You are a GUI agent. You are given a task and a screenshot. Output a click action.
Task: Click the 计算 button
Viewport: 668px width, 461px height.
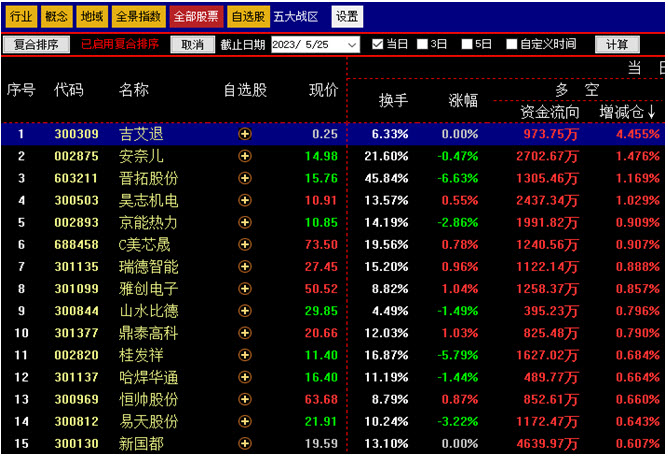(x=617, y=45)
